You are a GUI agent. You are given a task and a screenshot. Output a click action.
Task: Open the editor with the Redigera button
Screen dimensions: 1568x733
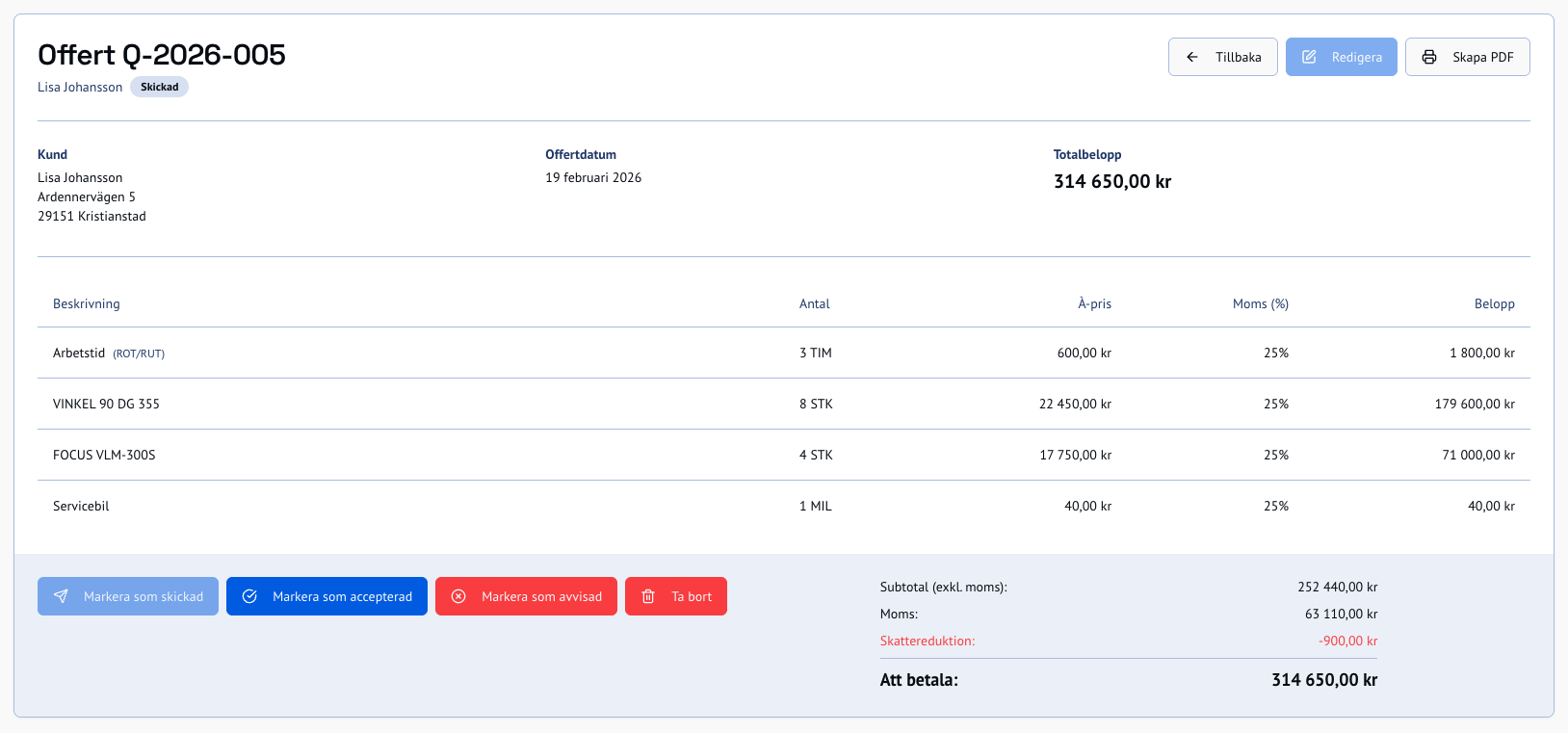point(1342,57)
